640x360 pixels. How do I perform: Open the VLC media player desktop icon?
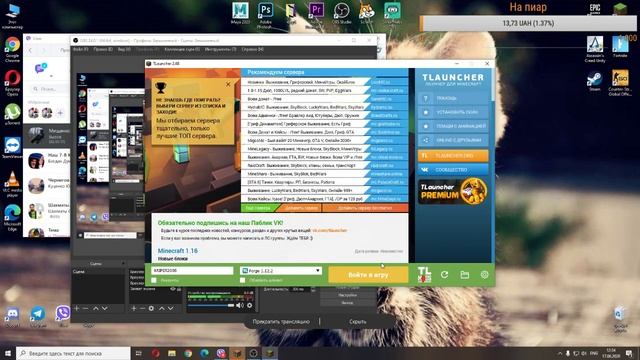point(12,184)
